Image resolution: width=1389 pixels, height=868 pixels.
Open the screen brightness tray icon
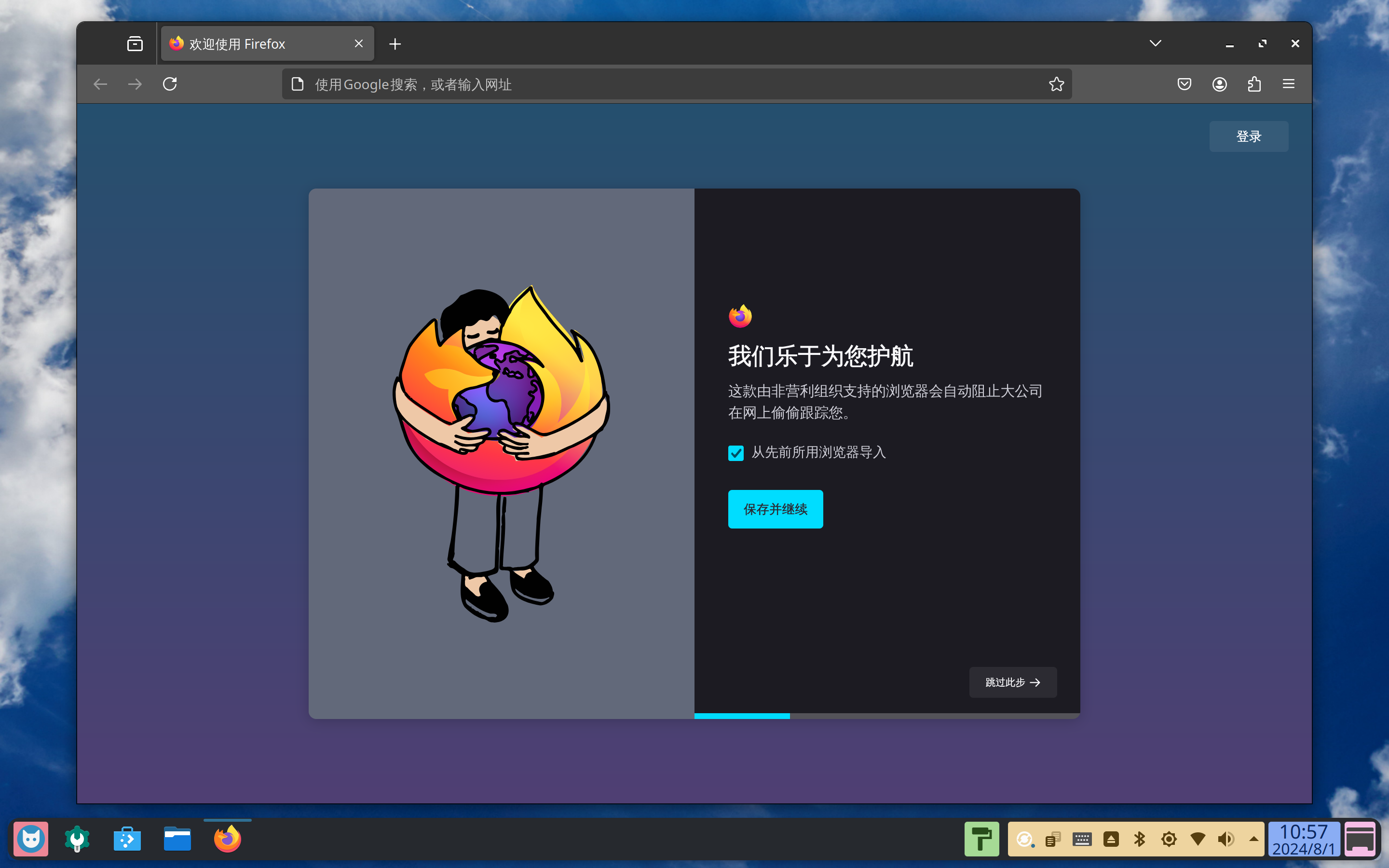1169,839
